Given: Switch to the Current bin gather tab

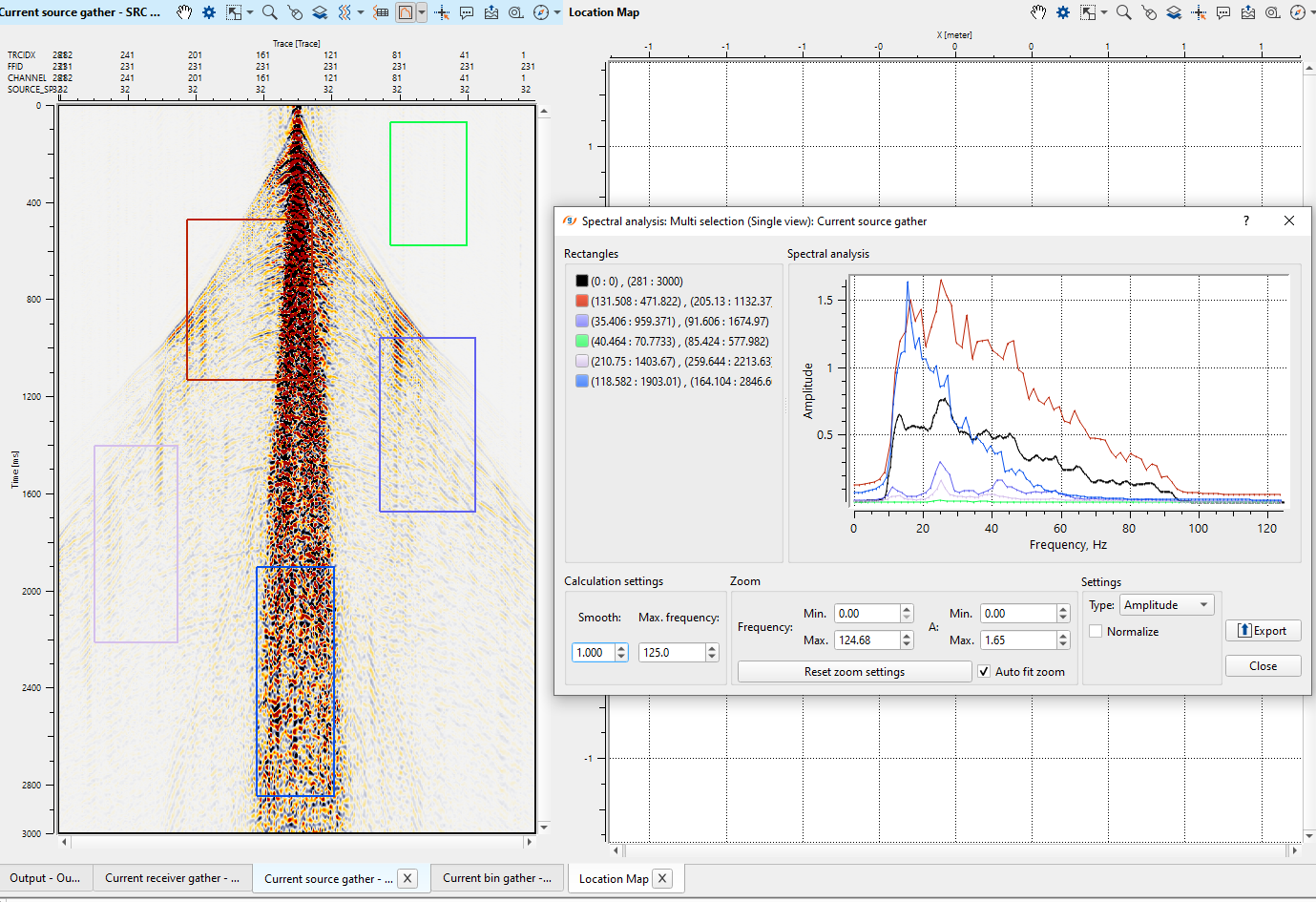Looking at the screenshot, I should coord(496,878).
